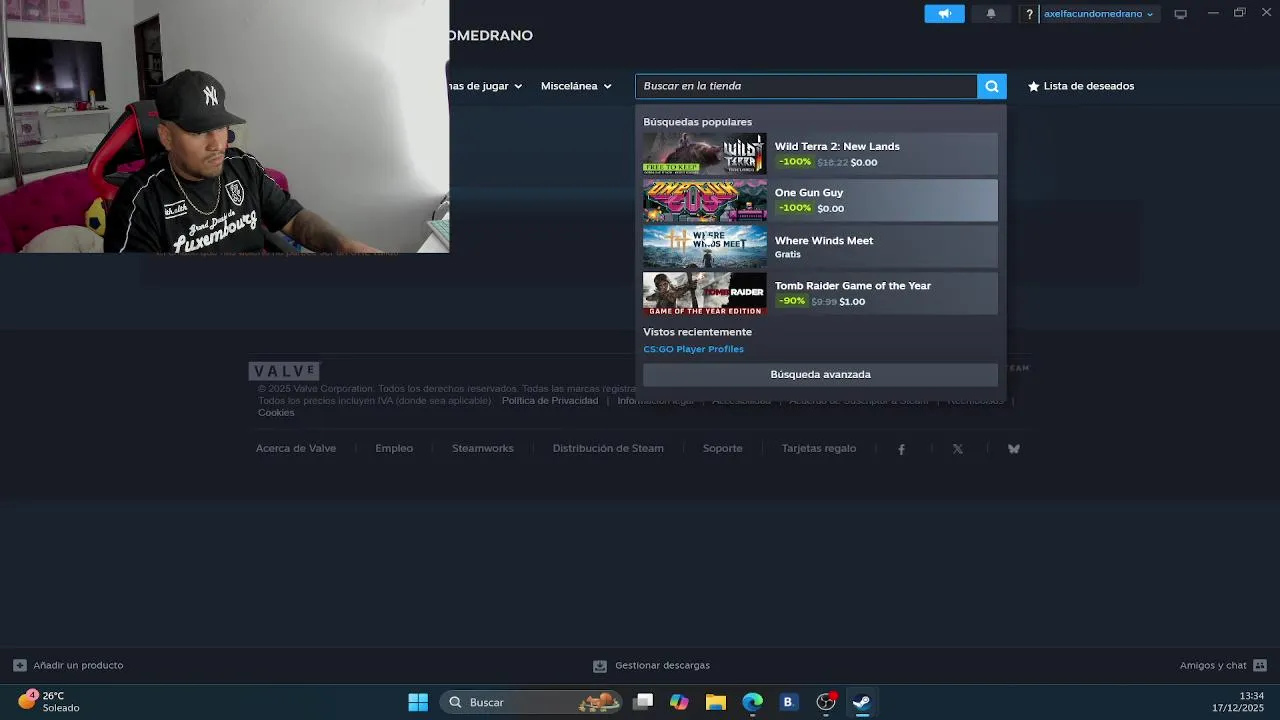1280x720 pixels.
Task: Click the Búsqueda avanzada button
Action: (x=820, y=374)
